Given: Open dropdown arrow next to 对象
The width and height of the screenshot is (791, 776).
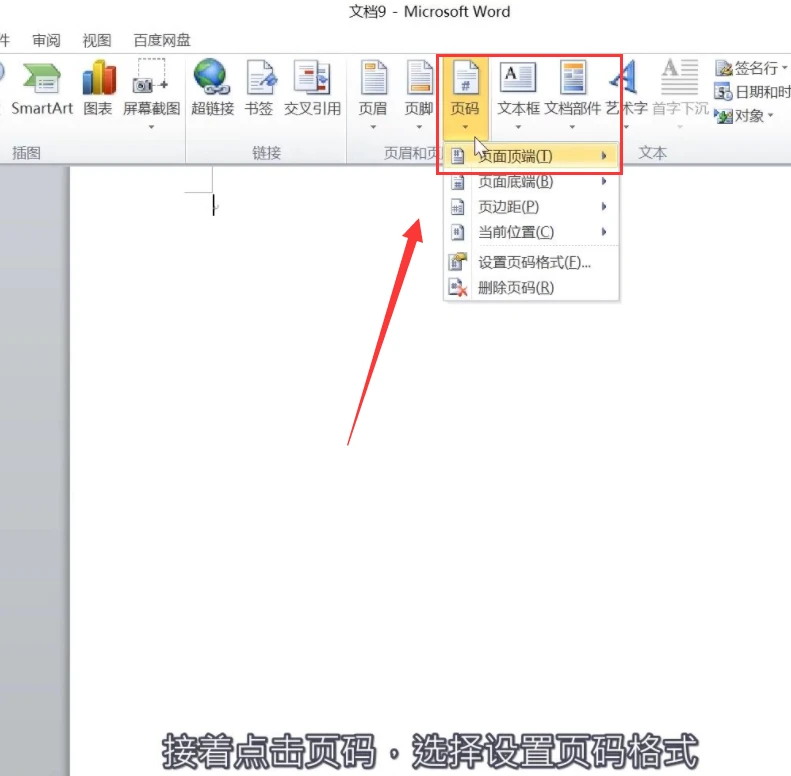Looking at the screenshot, I should pos(770,116).
